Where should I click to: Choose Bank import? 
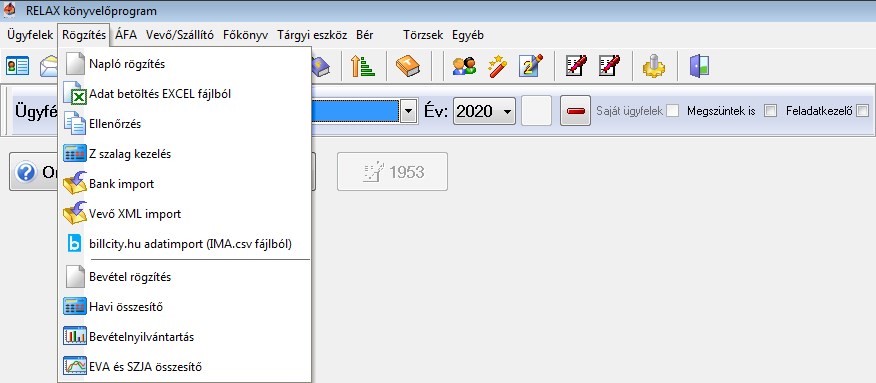coord(184,184)
